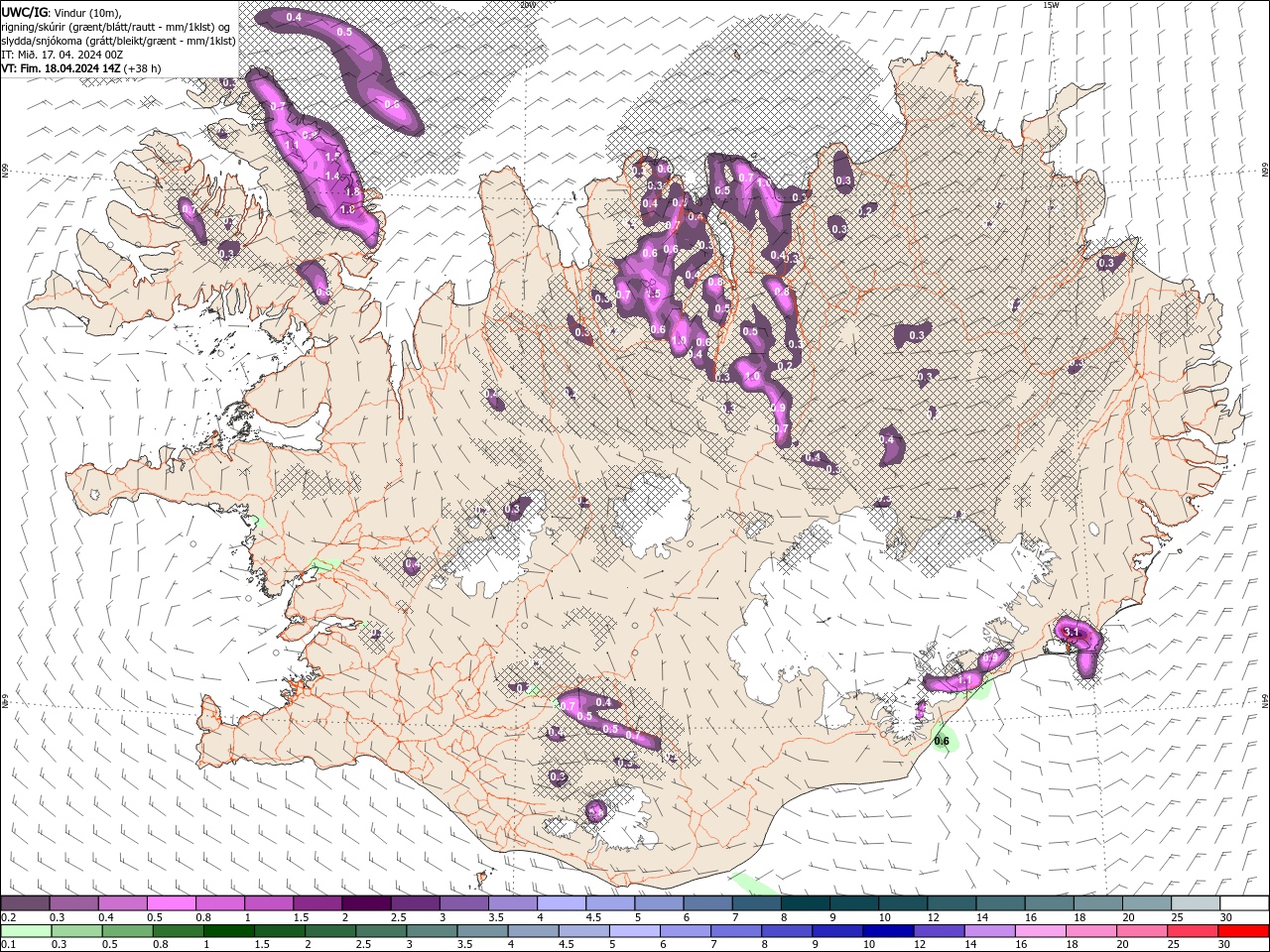
Task: Click the 'slydda/snjókoma (grátt/bleikt/grænt' description line
Action: [118, 41]
